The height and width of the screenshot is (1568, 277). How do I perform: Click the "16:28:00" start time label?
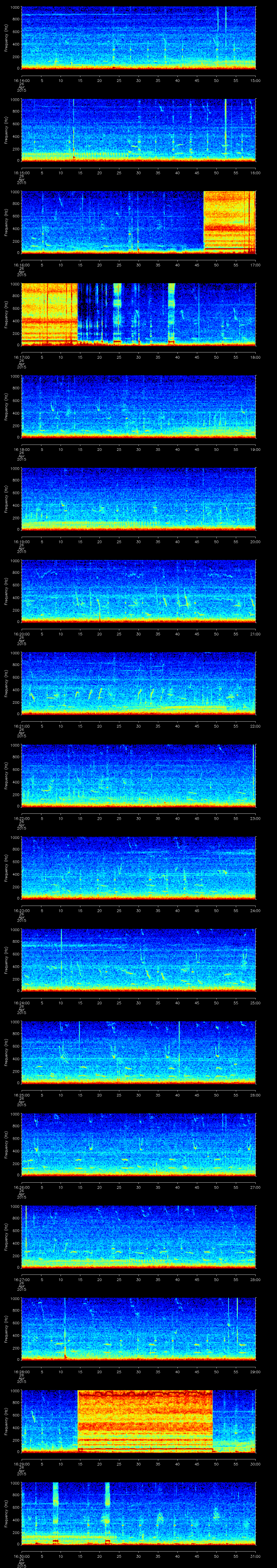pyautogui.click(x=21, y=1372)
